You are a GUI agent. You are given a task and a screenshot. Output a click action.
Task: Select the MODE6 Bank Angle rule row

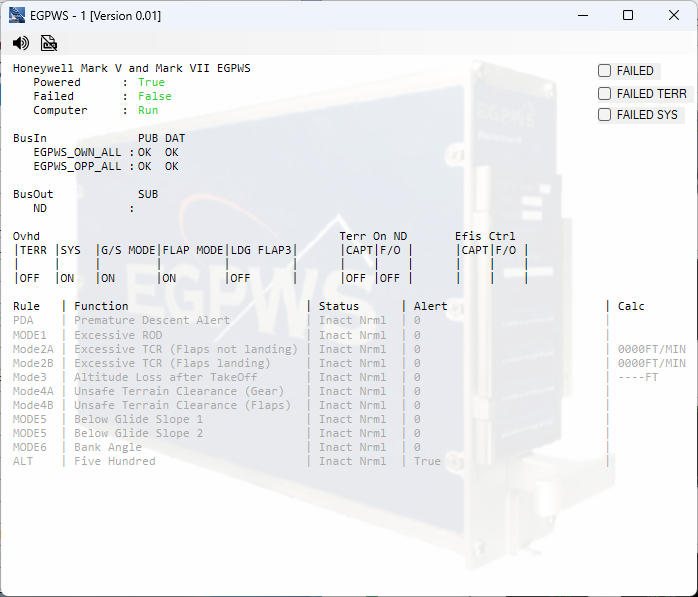click(108, 447)
